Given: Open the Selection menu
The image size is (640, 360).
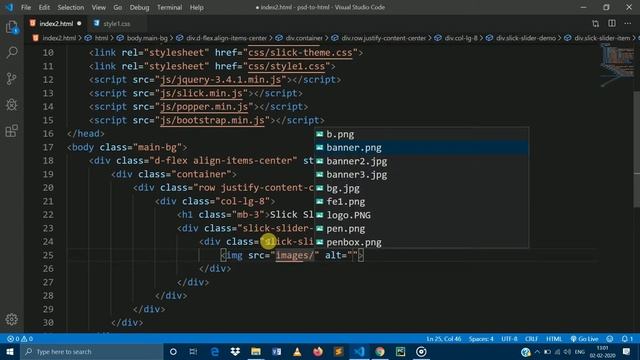Looking at the screenshot, I should [x=71, y=7].
